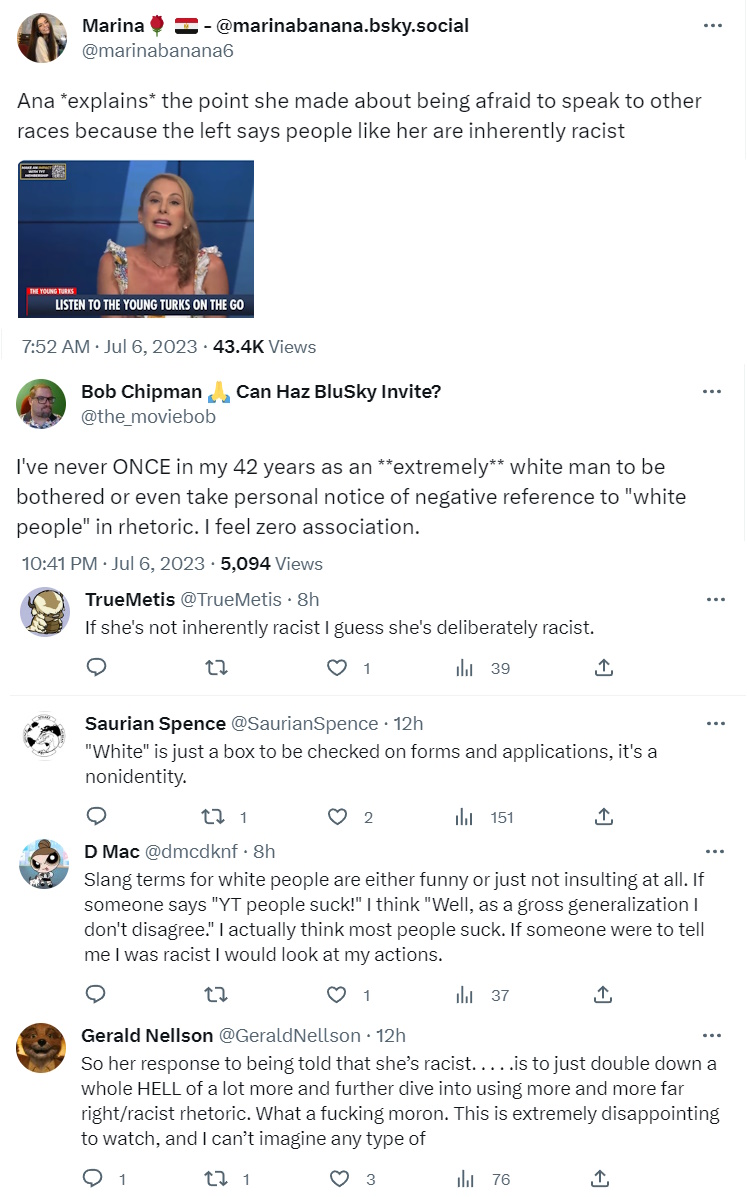Open the @marinabanana6 profile handle
Viewport: 747px width, 1197px height.
pyautogui.click(x=157, y=50)
